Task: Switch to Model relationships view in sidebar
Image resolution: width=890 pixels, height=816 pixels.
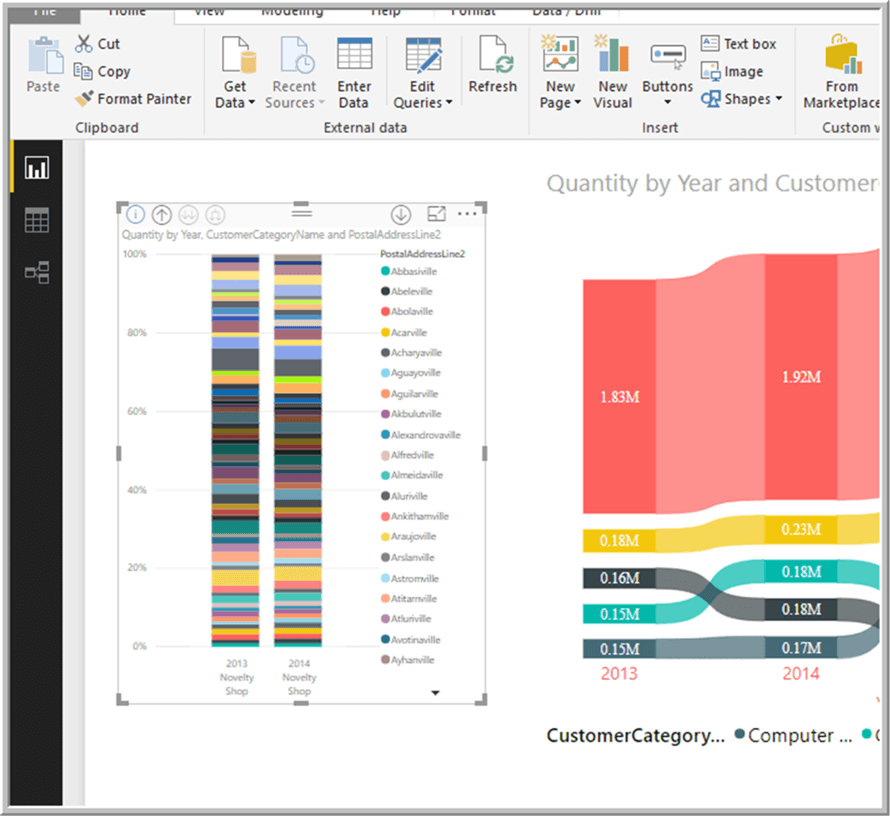Action: (x=37, y=273)
